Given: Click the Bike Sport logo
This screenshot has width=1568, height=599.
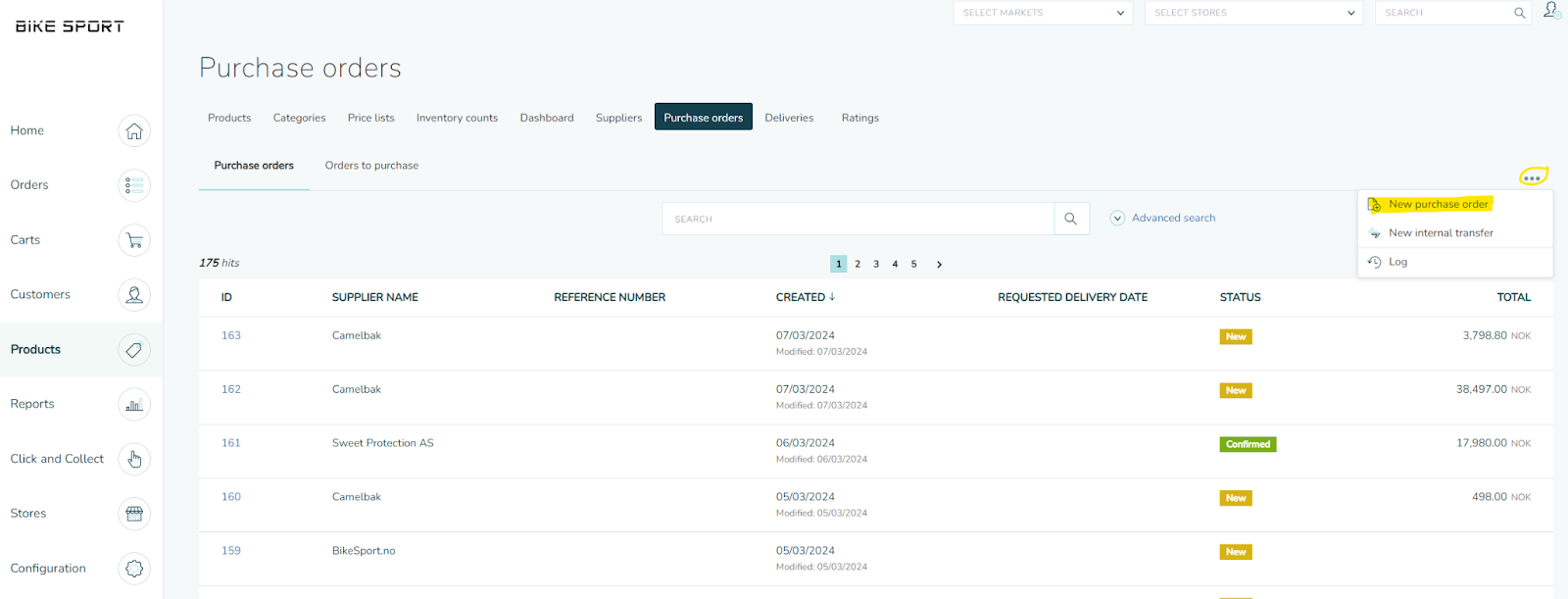Looking at the screenshot, I should click(x=70, y=26).
